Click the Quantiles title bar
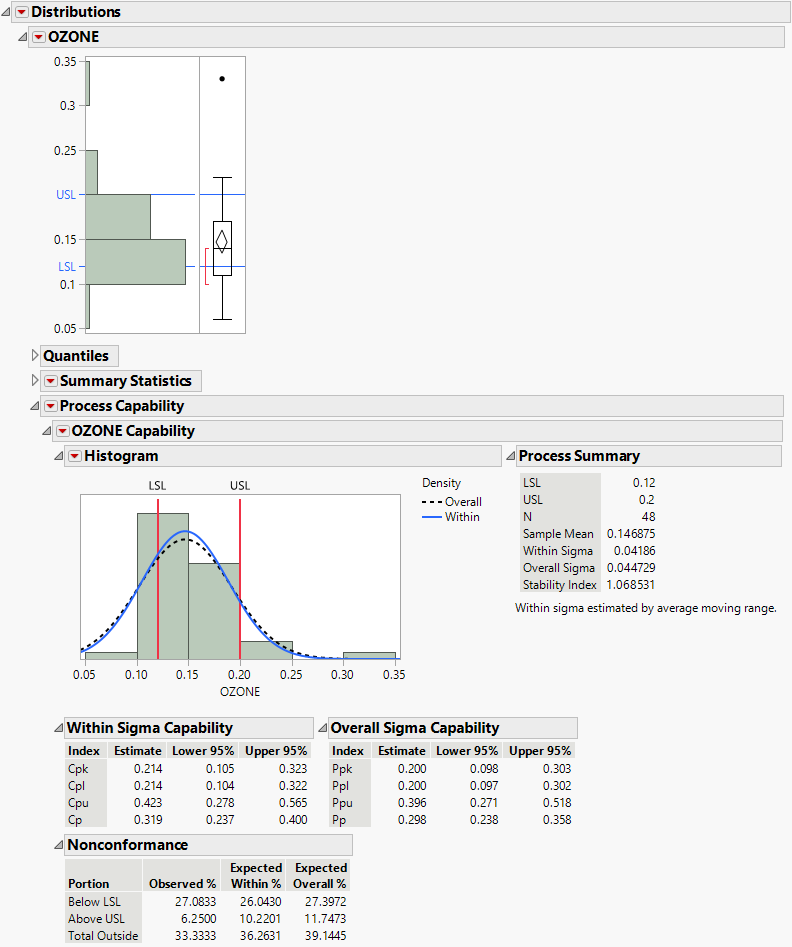Image resolution: width=792 pixels, height=947 pixels. 78,356
